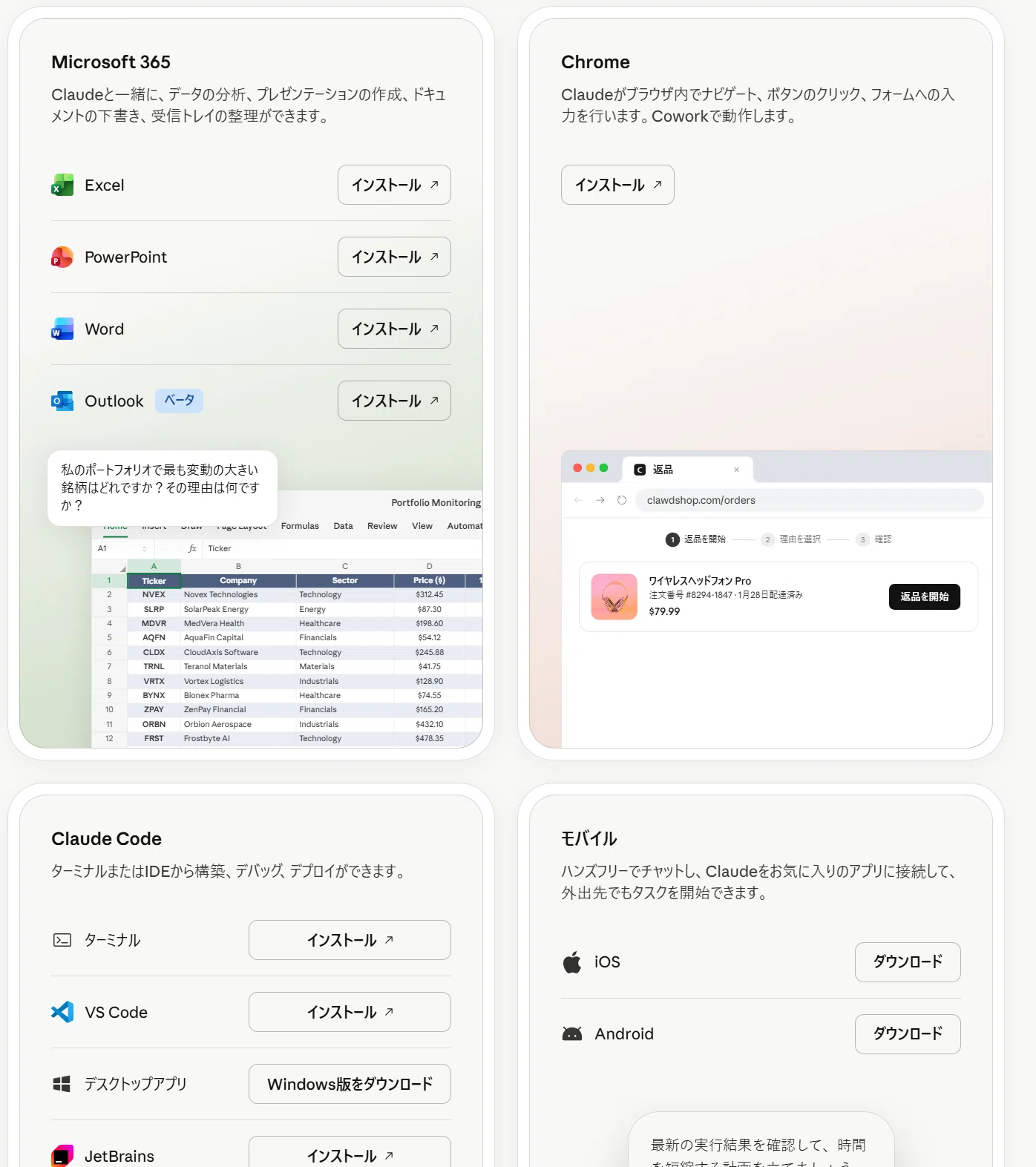Click the reload icon in Chrome mockup

tap(622, 500)
